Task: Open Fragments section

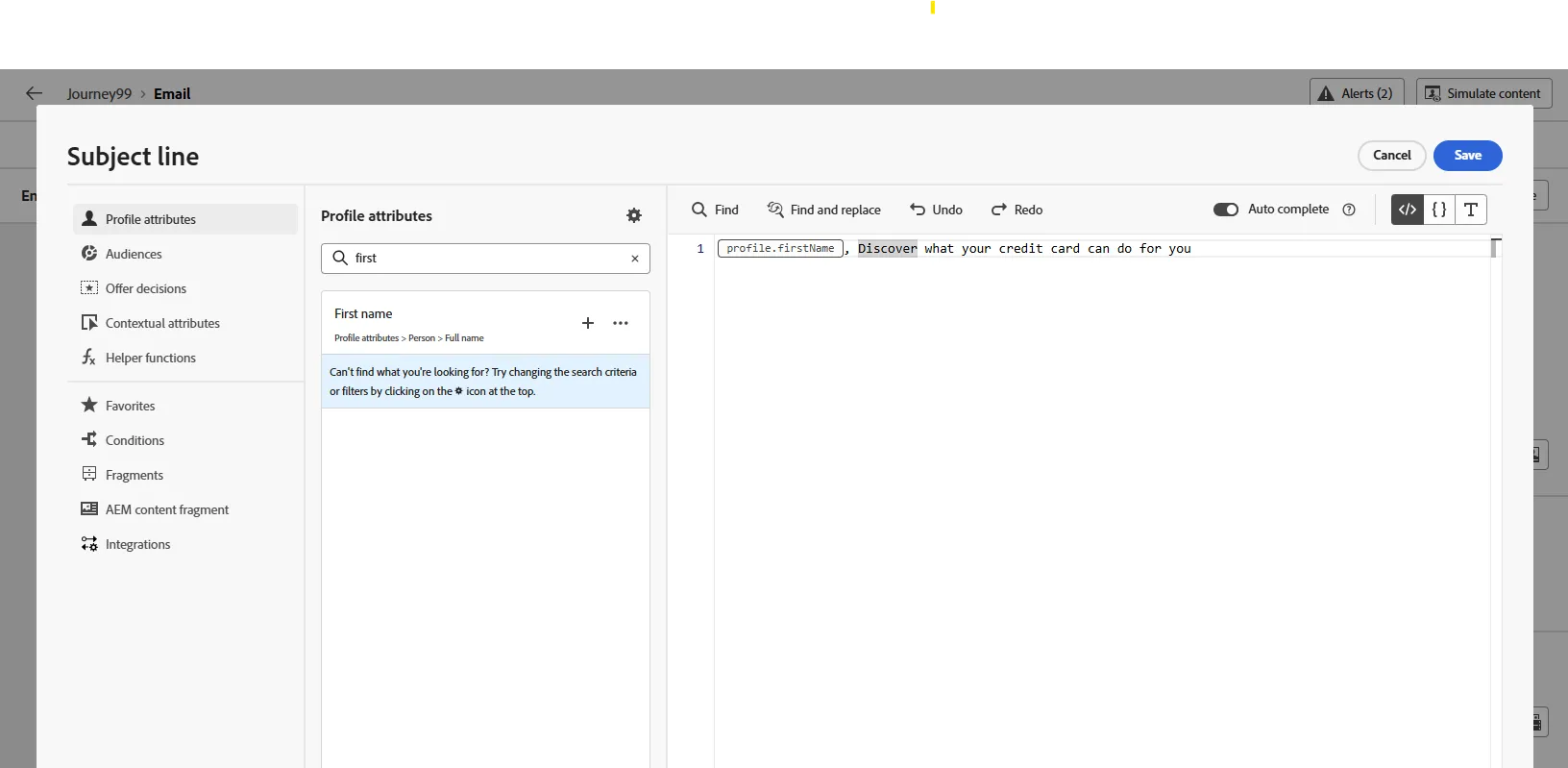Action: pos(185,475)
